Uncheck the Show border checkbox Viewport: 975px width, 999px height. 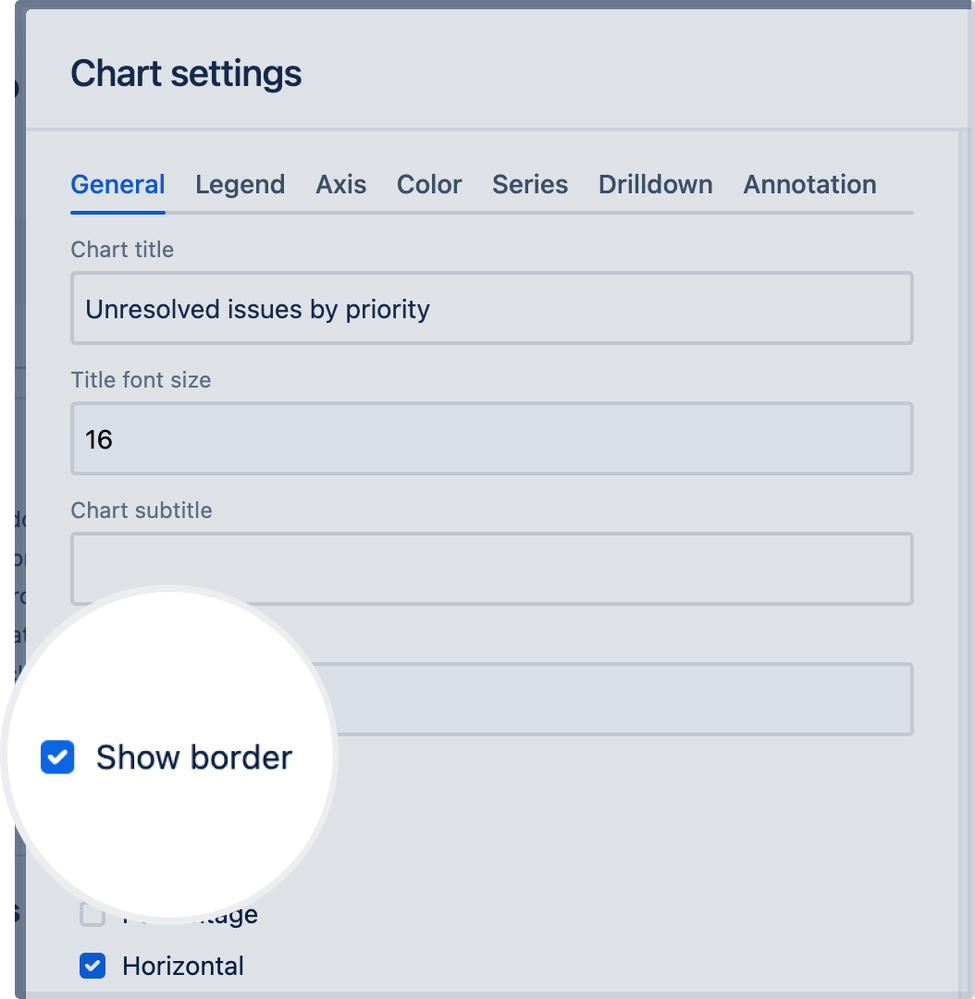(x=57, y=757)
